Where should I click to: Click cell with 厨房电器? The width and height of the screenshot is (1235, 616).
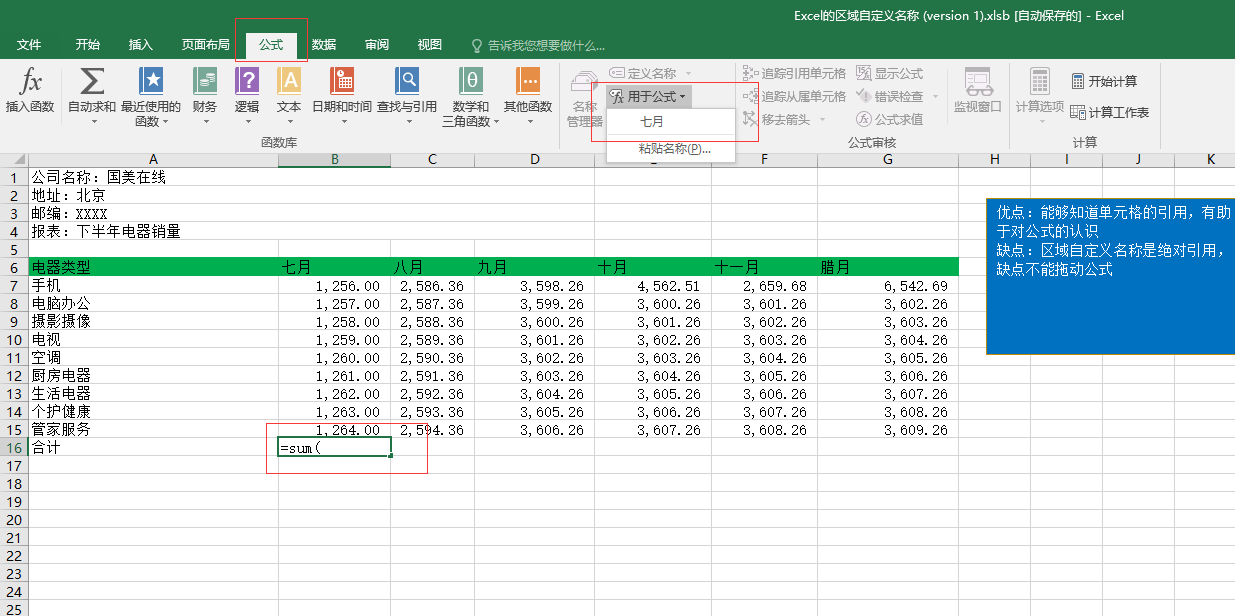[154, 375]
